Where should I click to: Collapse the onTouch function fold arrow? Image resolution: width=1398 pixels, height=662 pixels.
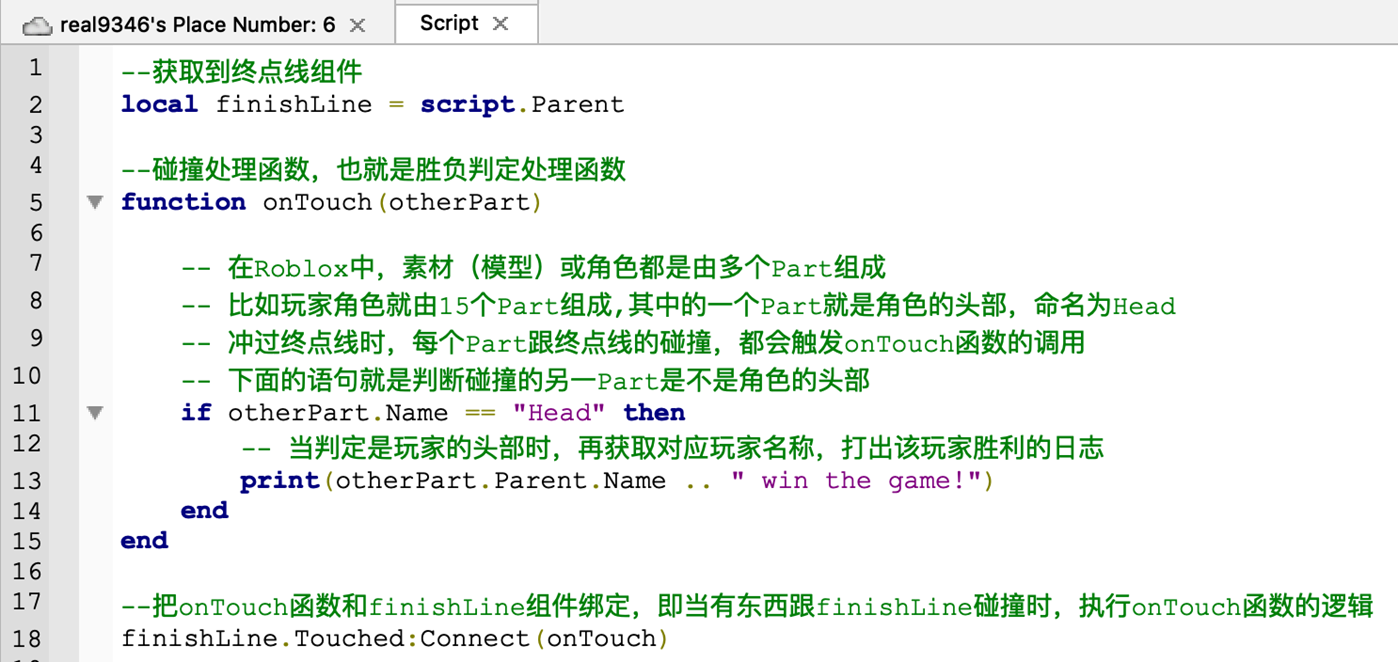tap(95, 202)
